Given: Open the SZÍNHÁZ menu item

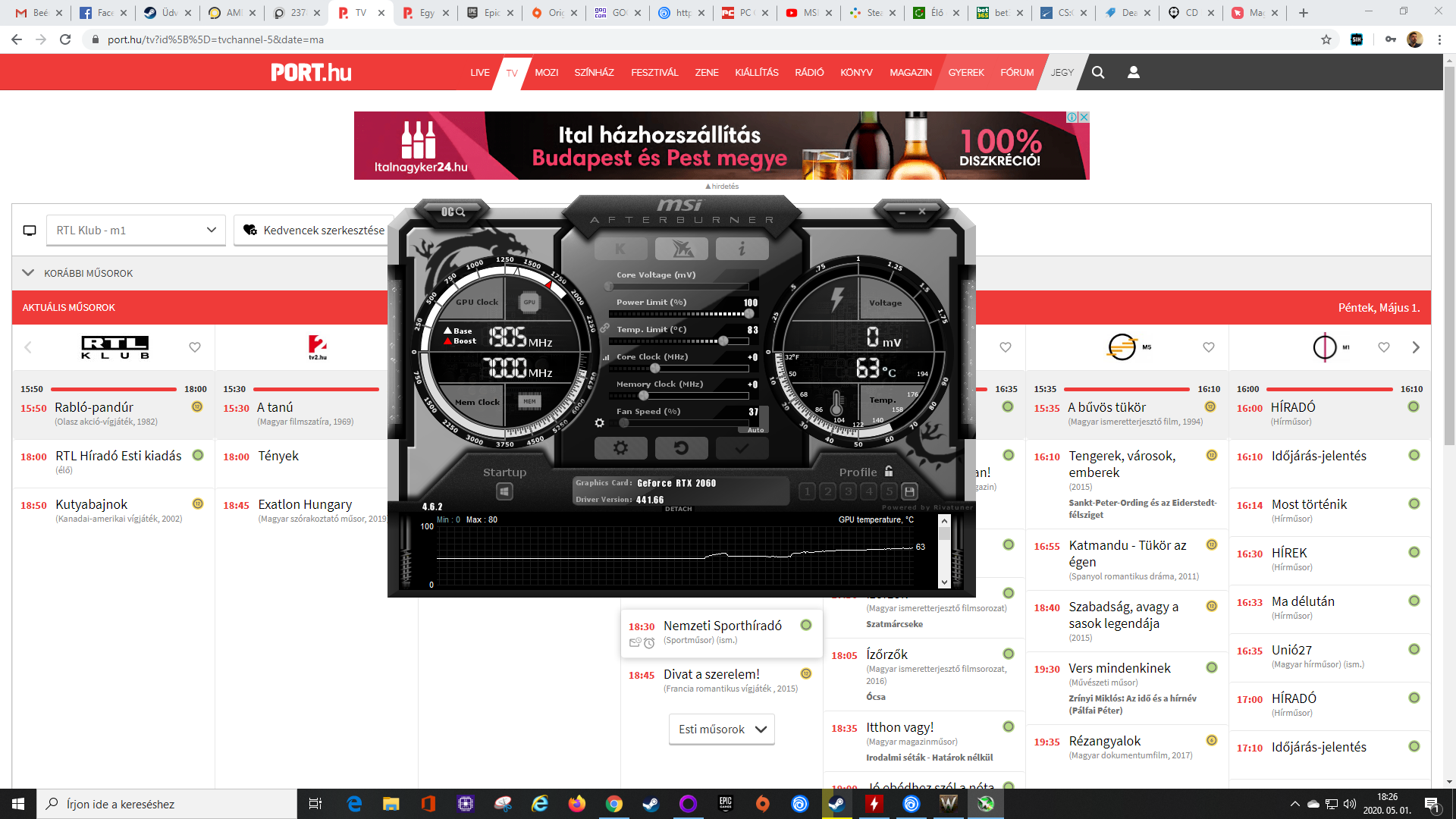Looking at the screenshot, I should [x=594, y=73].
